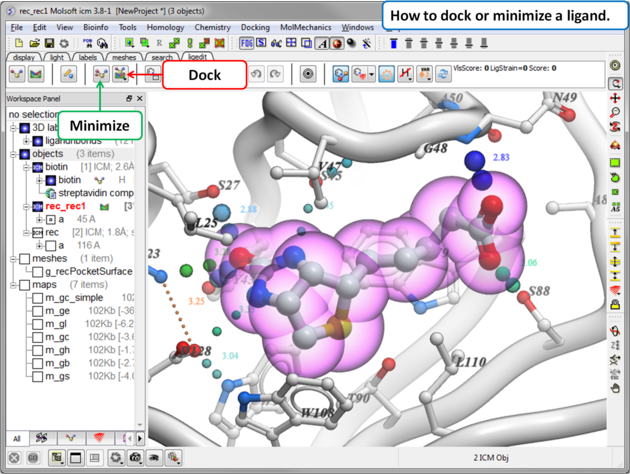Switch to the display tab
The width and height of the screenshot is (630, 474).
pyautogui.click(x=24, y=57)
